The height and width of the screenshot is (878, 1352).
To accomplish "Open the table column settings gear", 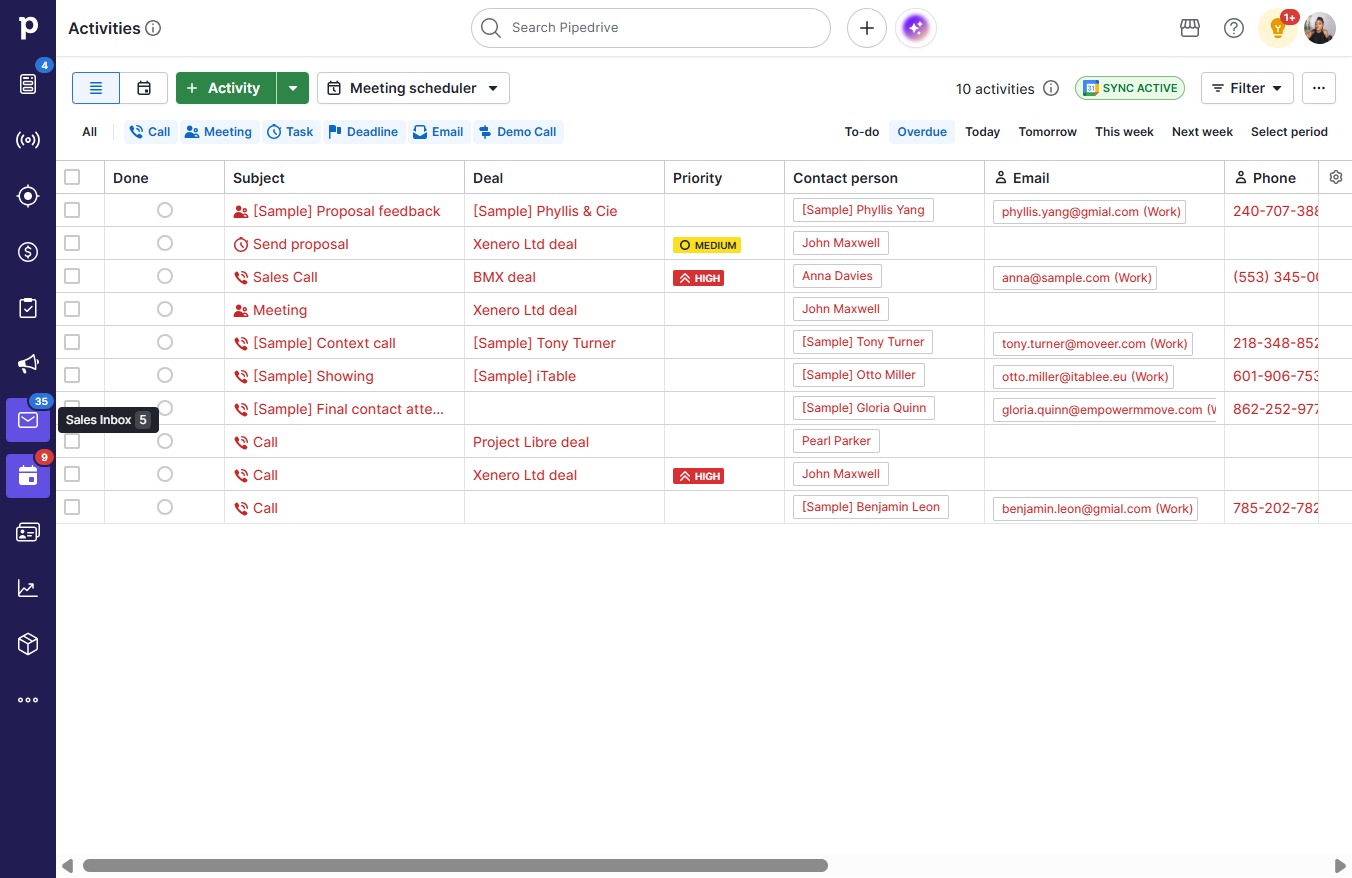I will pos(1336,177).
